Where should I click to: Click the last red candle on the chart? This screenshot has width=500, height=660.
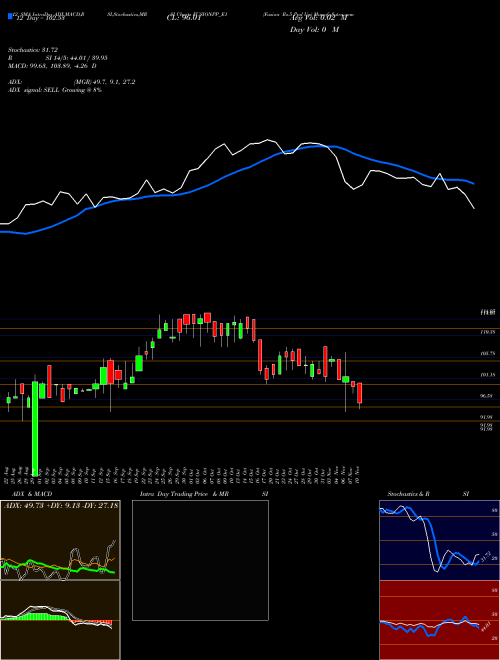click(x=360, y=393)
